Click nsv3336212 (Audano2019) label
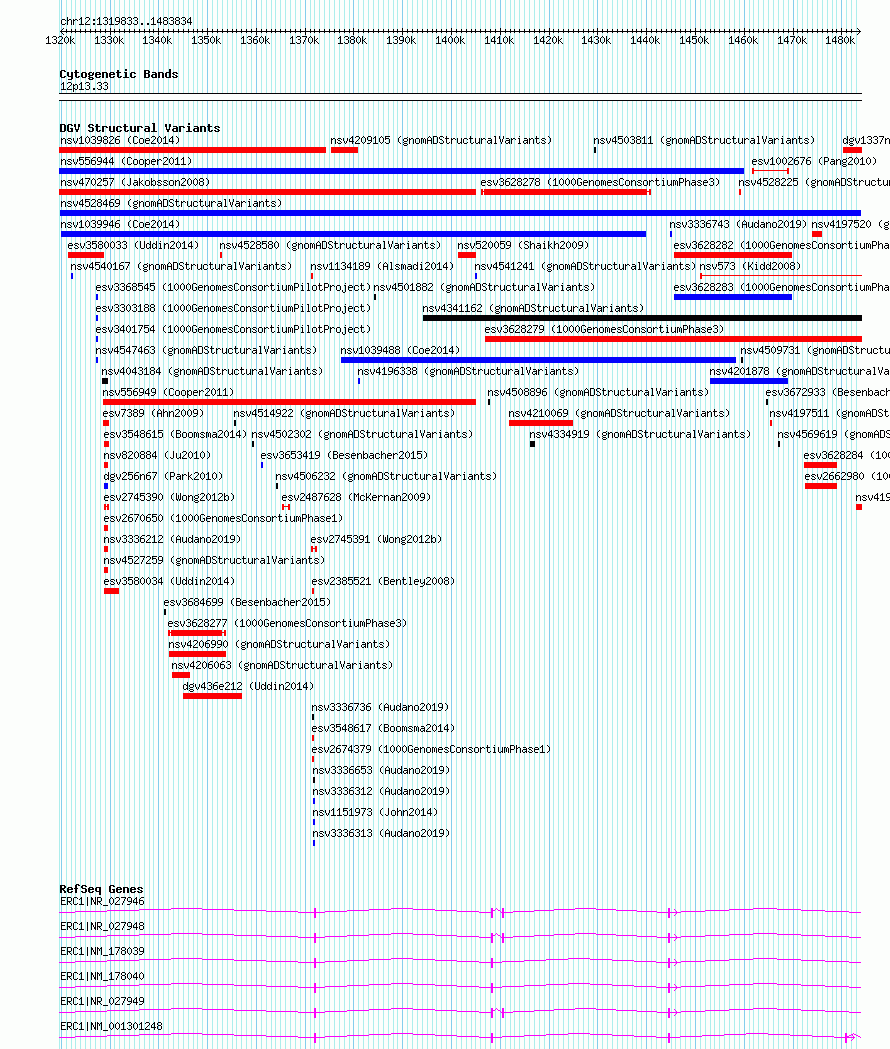The height and width of the screenshot is (1049, 890). point(172,539)
